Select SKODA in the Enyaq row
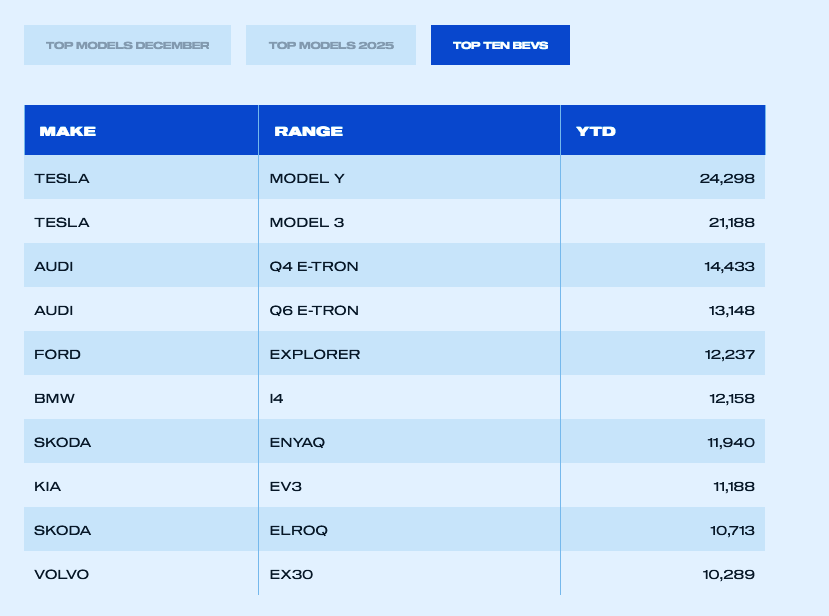This screenshot has width=829, height=616. coord(62,442)
